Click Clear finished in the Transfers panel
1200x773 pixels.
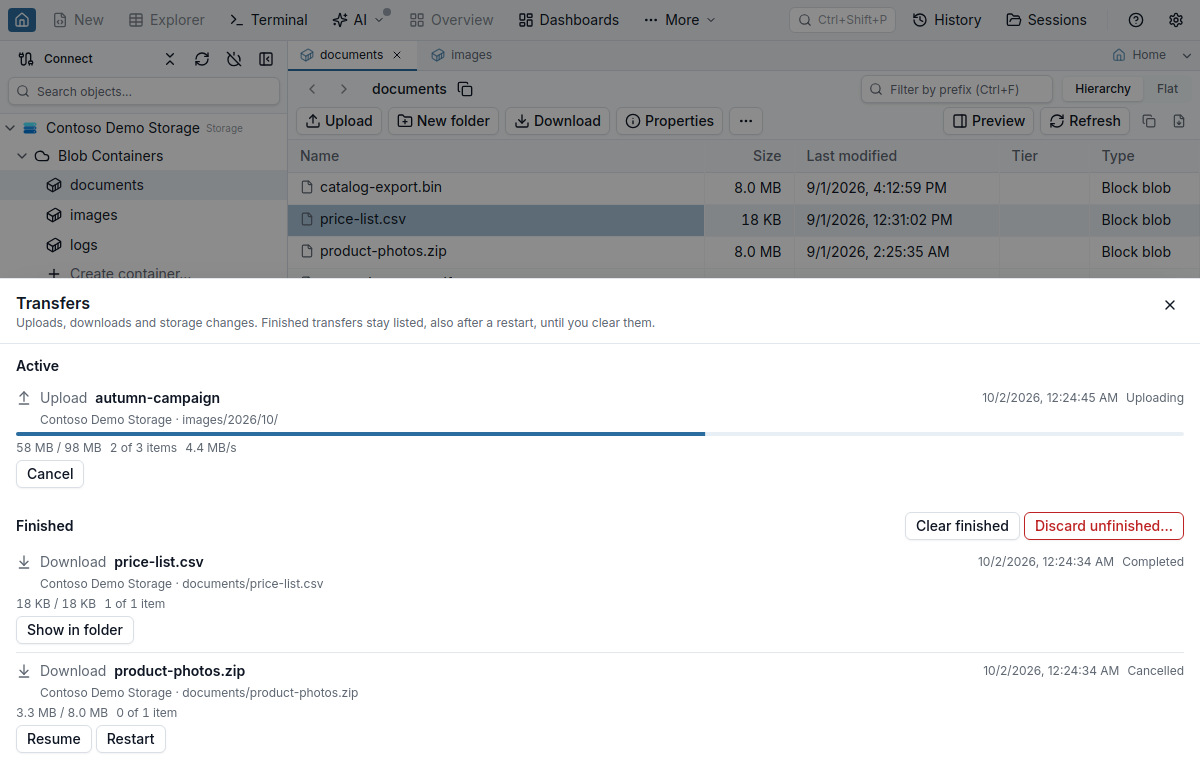tap(962, 526)
